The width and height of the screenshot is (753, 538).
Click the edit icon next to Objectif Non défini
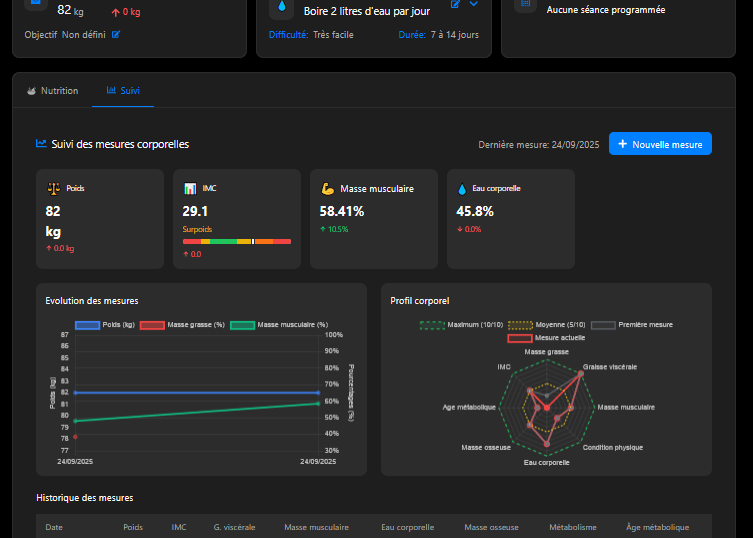(x=116, y=35)
